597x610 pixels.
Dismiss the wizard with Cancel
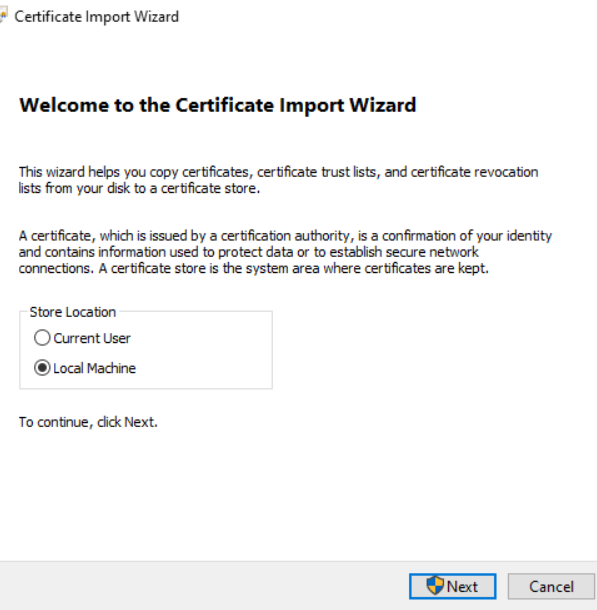pyautogui.click(x=551, y=586)
